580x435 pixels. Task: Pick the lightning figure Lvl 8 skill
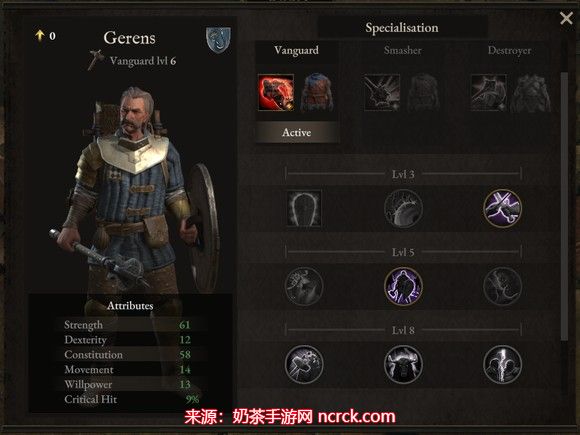[x=502, y=364]
